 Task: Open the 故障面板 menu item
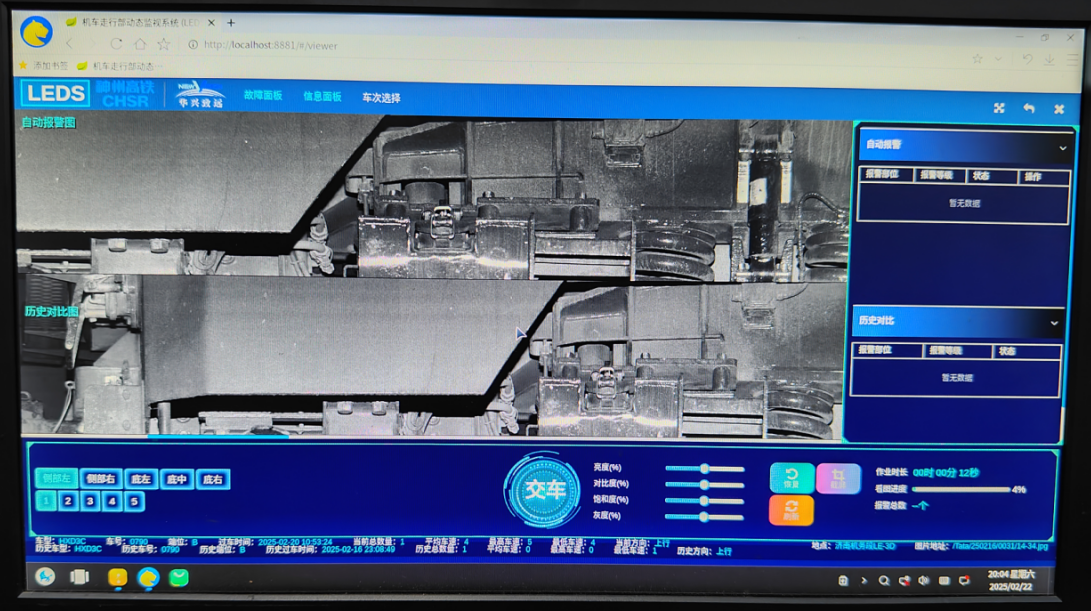(x=263, y=96)
